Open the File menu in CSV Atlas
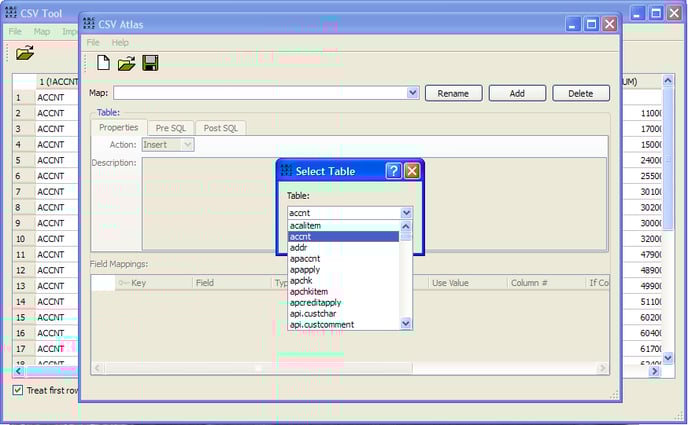This screenshot has height=425, width=688. click(93, 43)
